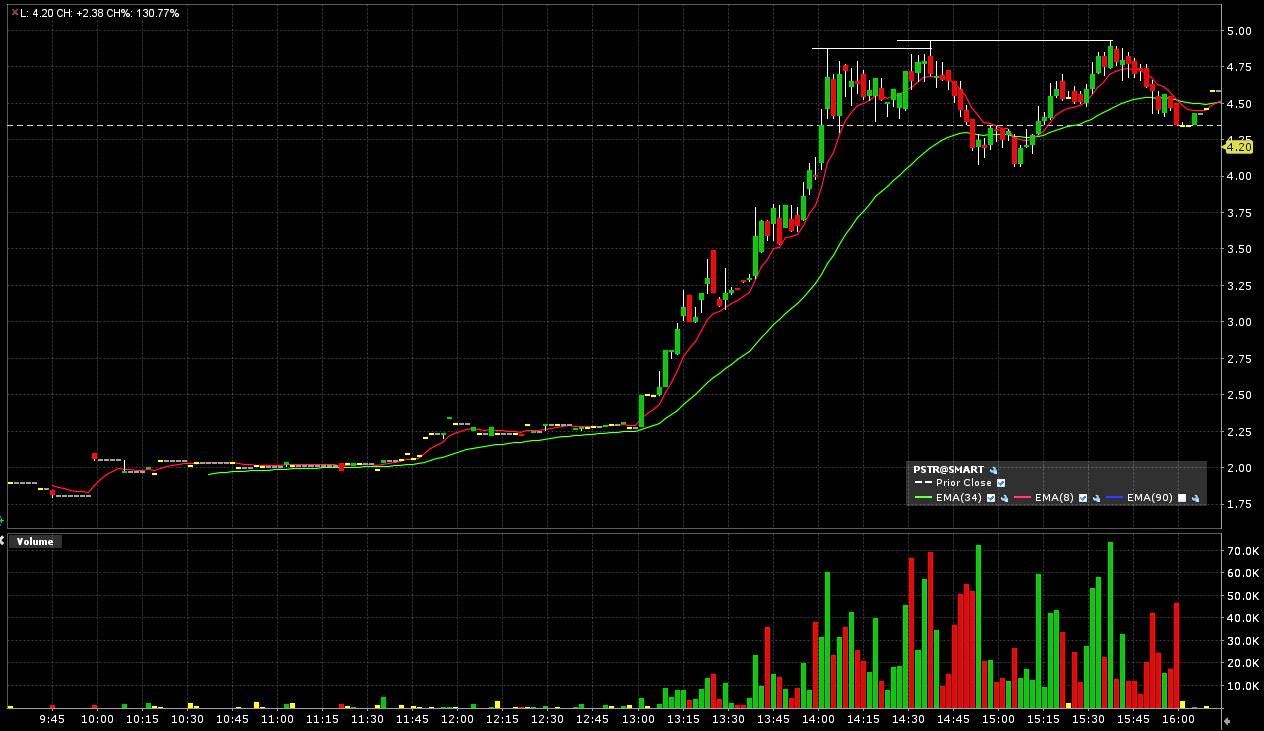Viewport: 1264px width, 731px height.
Task: Click the 4.50 price axis label
Action: click(x=1239, y=104)
